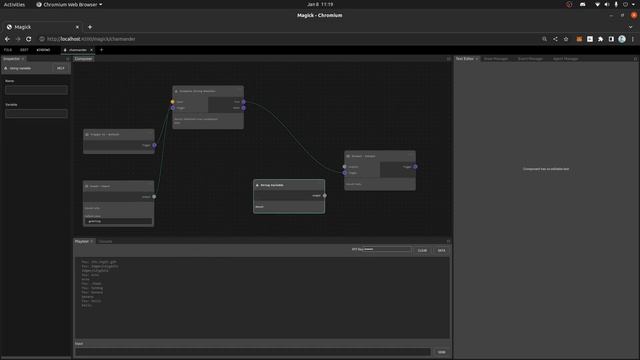
Task: Switch to the Console tab
Action: point(105,241)
